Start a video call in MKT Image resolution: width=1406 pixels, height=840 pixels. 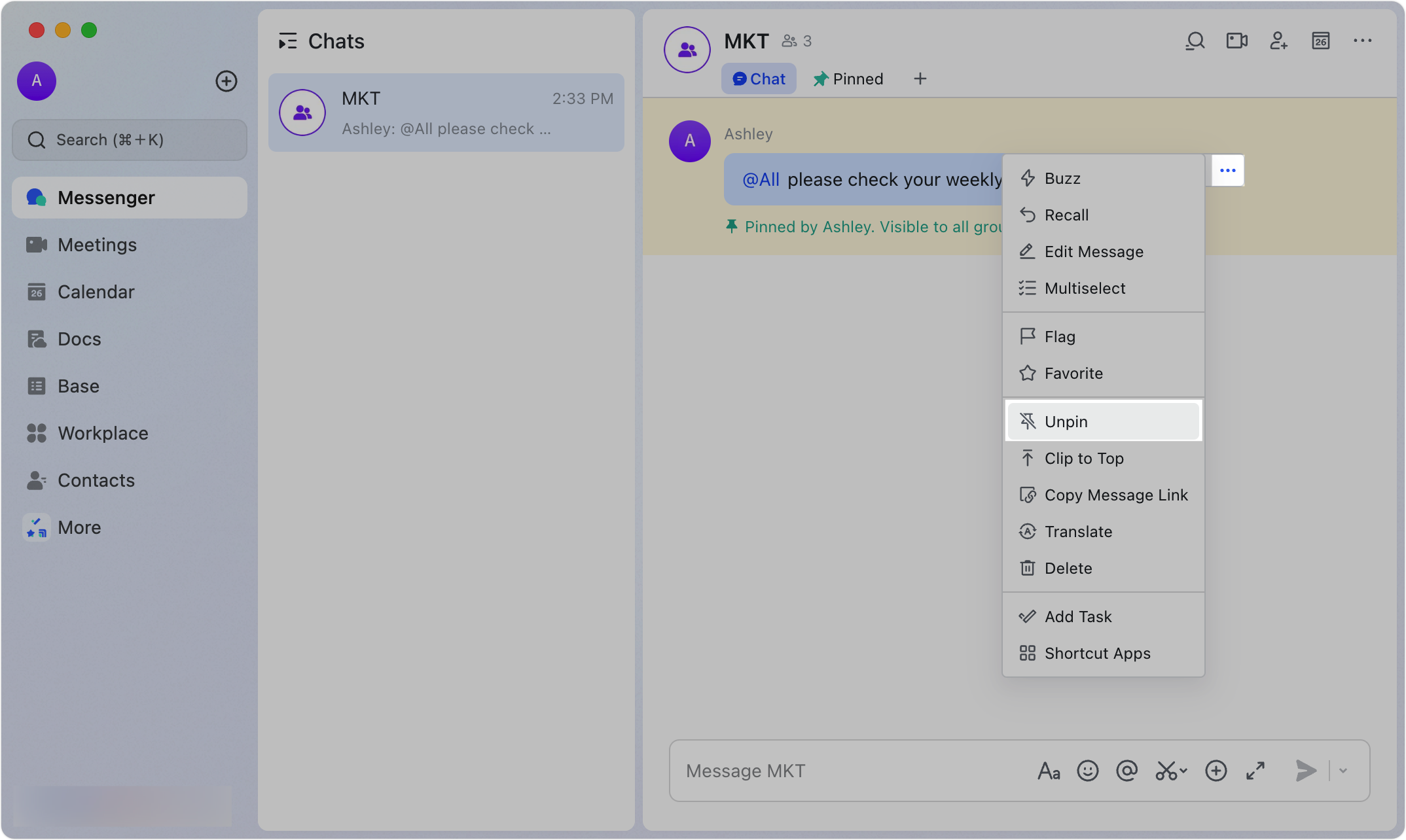[x=1236, y=41]
